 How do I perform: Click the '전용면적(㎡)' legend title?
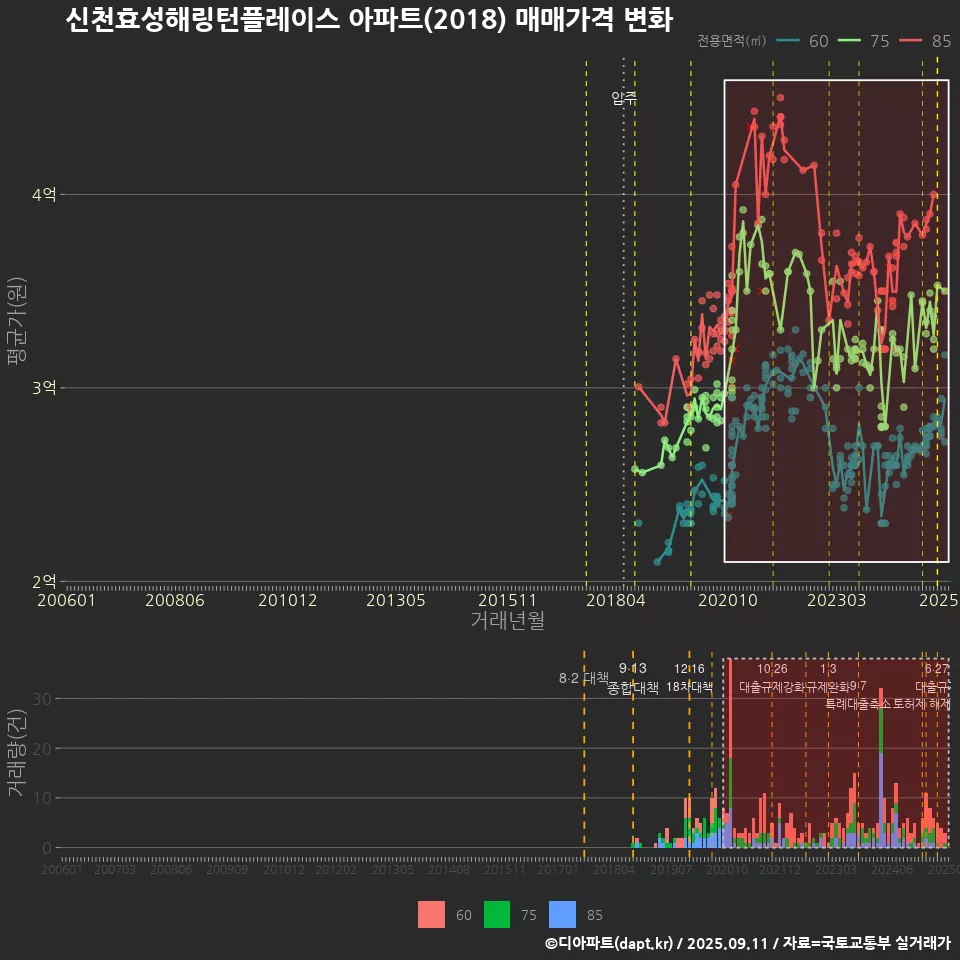click(732, 40)
